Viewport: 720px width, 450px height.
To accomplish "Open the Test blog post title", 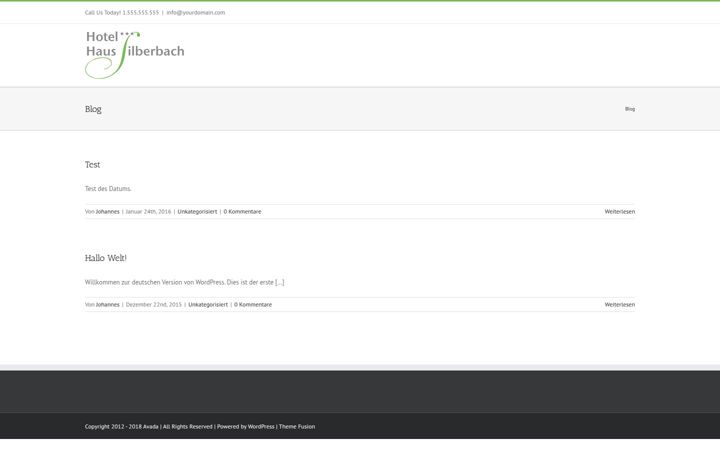I will point(92,164).
